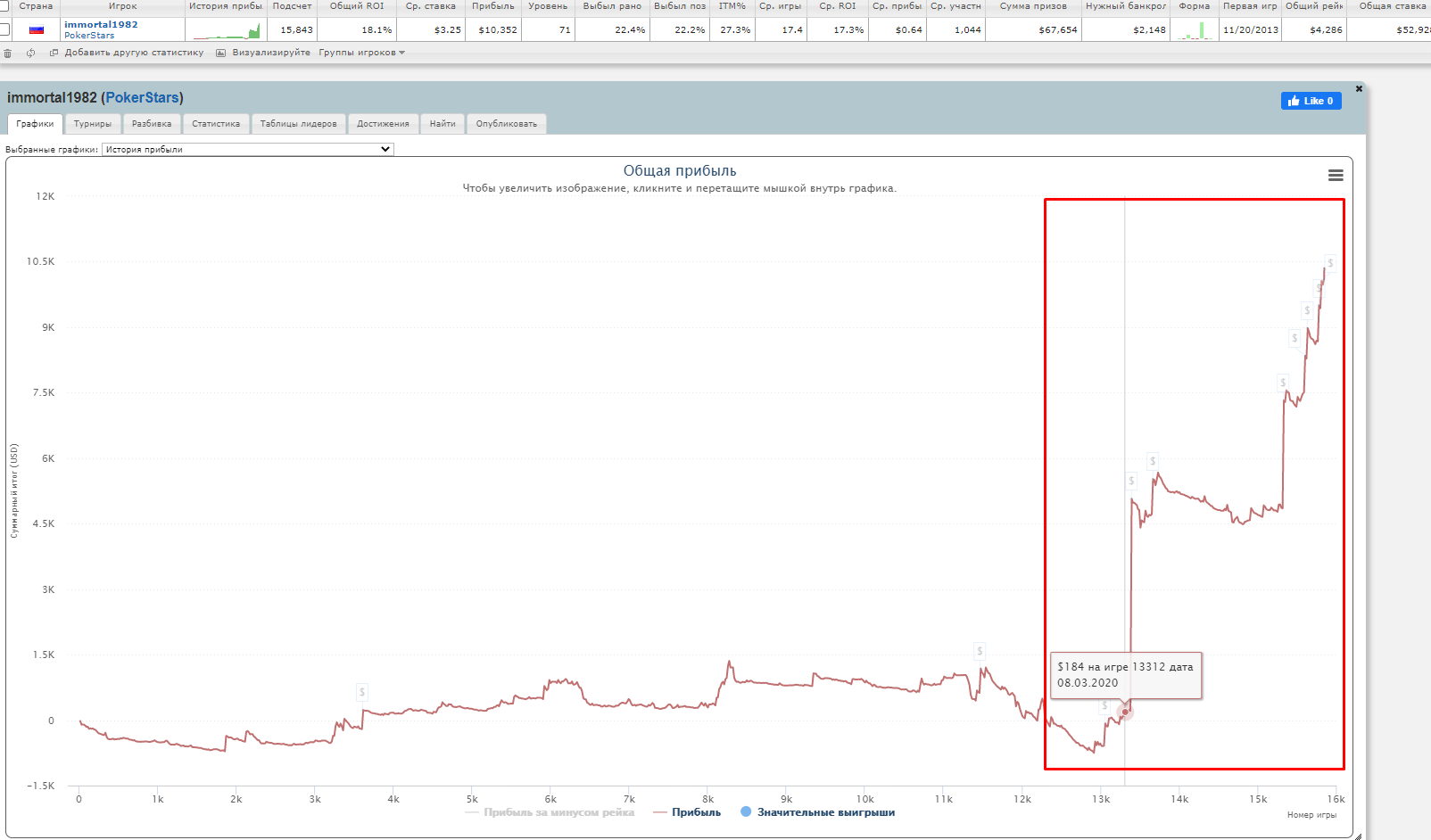Open the chart hamburger context menu

(x=1335, y=176)
